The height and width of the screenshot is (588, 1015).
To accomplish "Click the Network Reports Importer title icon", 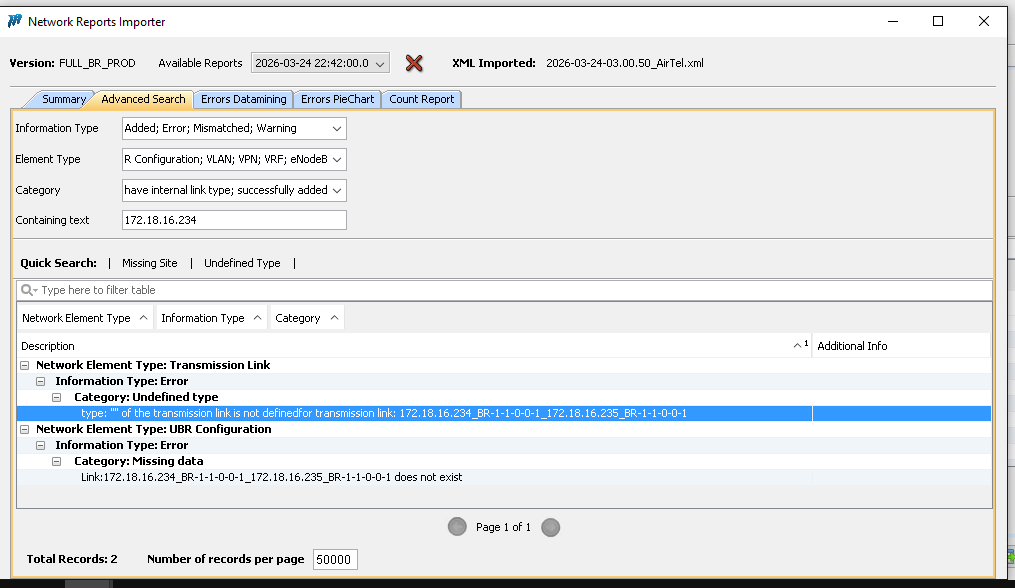I will point(15,21).
